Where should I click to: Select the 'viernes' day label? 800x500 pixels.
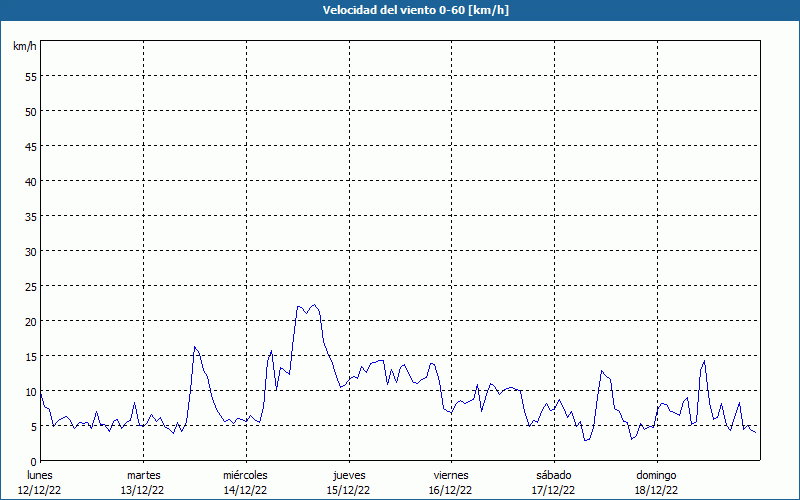[451, 475]
